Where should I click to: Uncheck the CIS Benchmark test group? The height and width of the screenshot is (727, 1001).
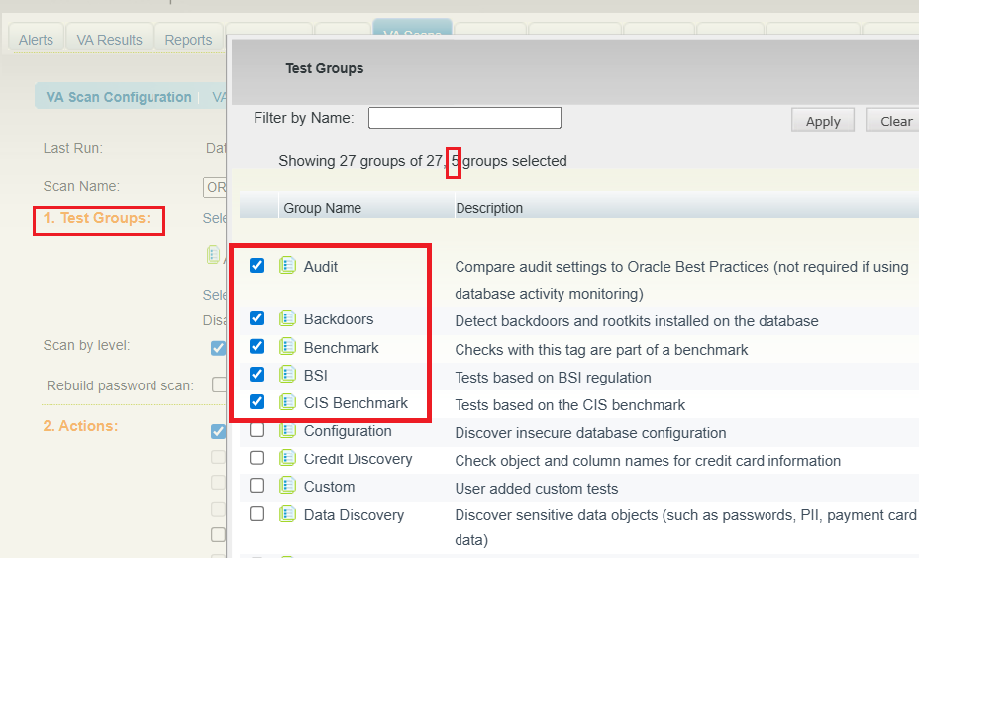(257, 401)
